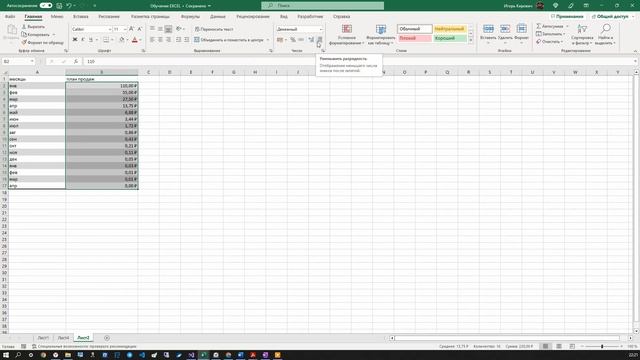640x360 pixels.
Task: Open text orientation options
Action: [x=179, y=29]
